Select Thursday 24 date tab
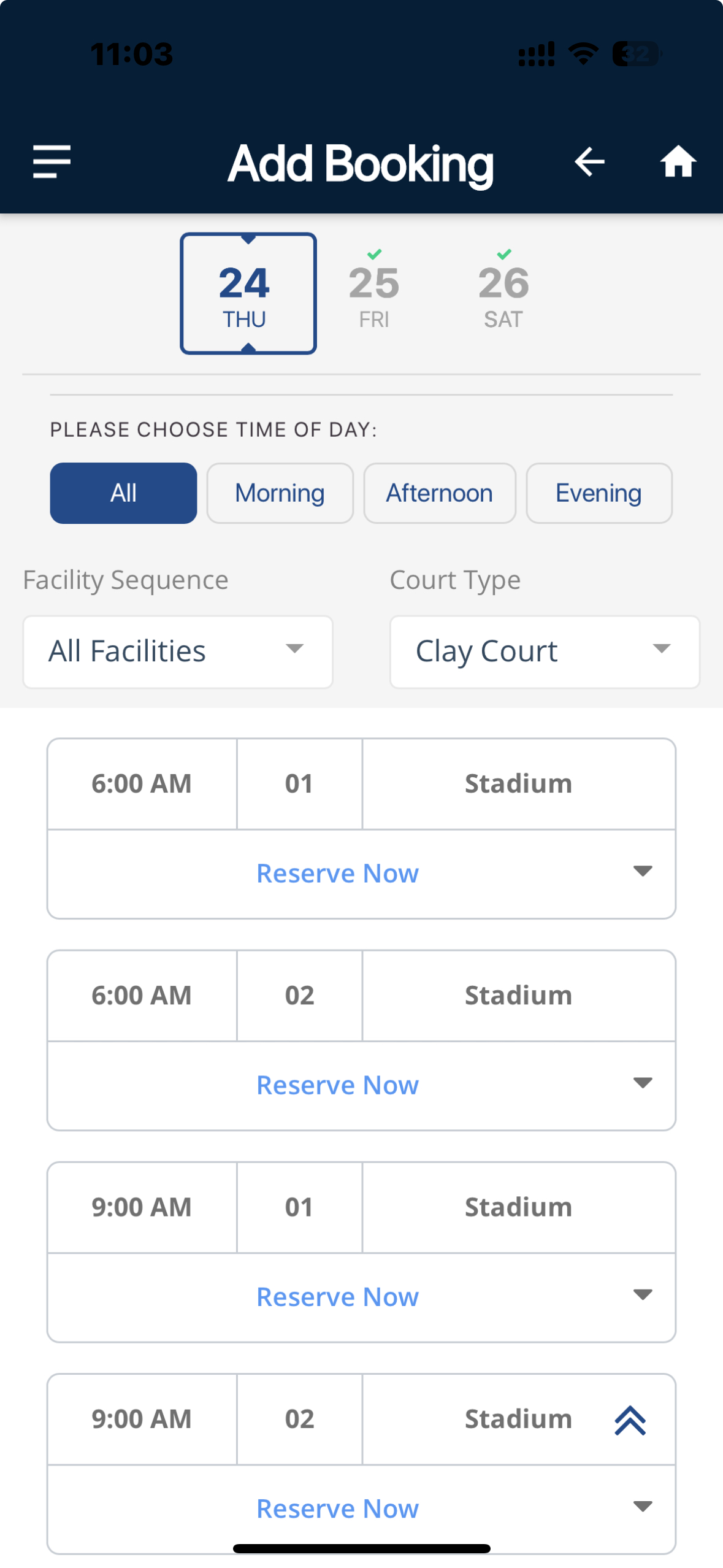Viewport: 723px width, 1568px height. 248,293
